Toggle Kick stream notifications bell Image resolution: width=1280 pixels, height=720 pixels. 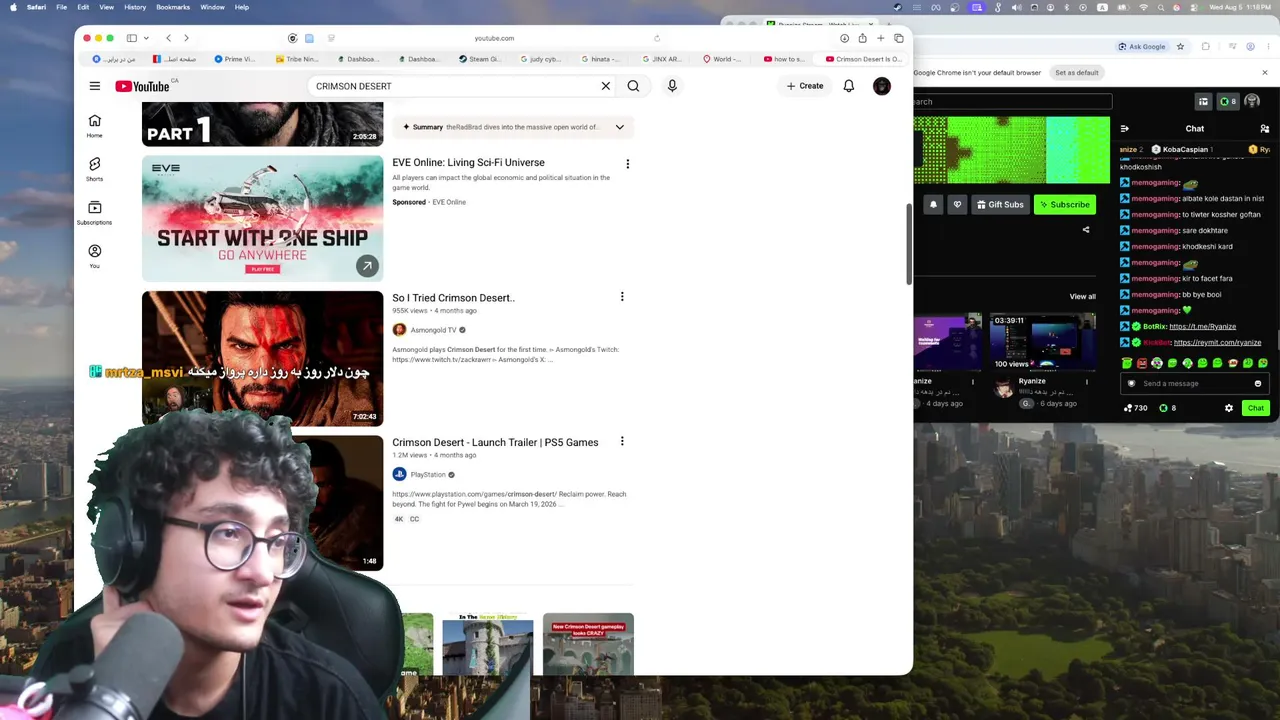933,204
